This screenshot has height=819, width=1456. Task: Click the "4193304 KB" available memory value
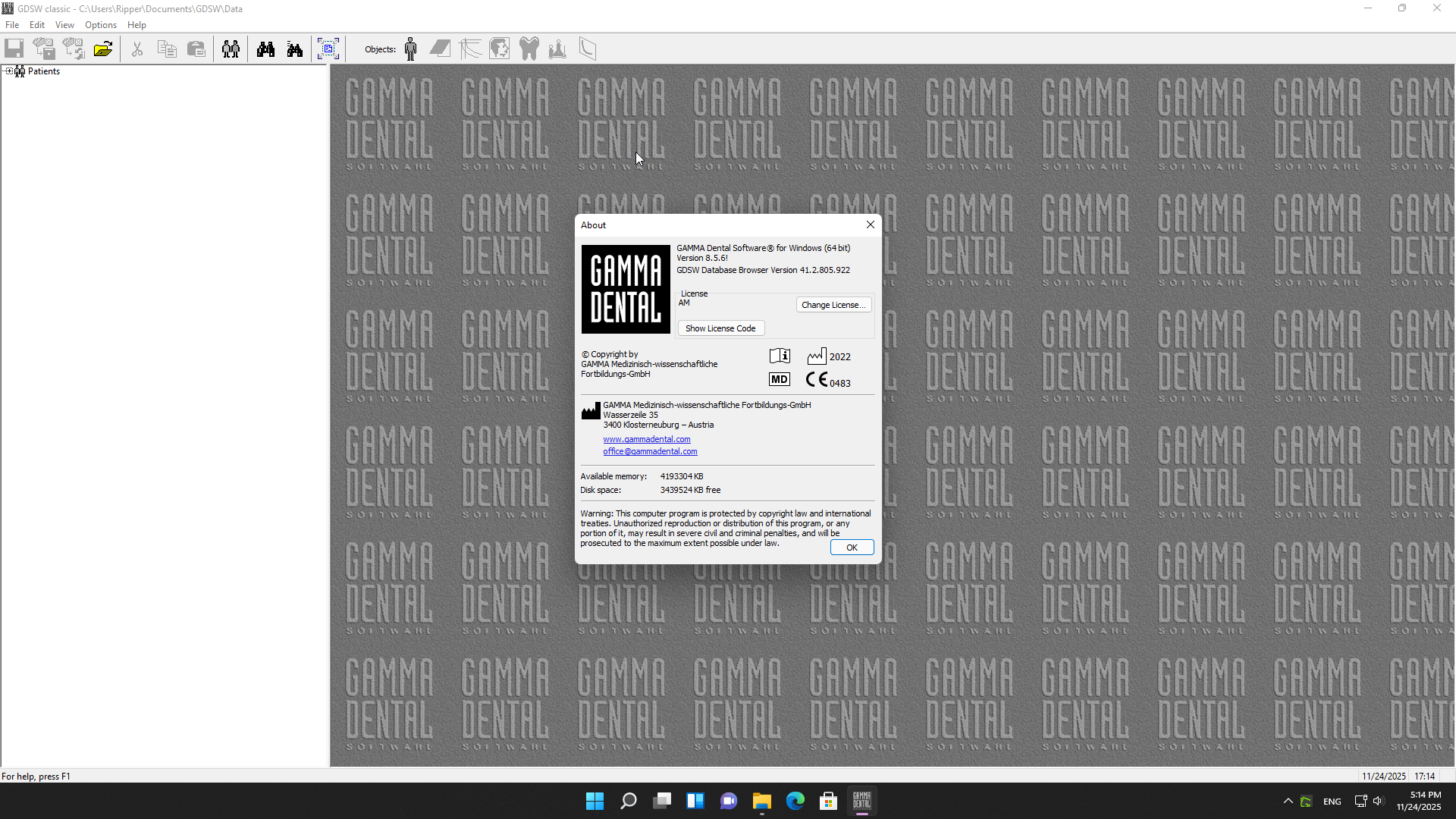click(x=682, y=476)
